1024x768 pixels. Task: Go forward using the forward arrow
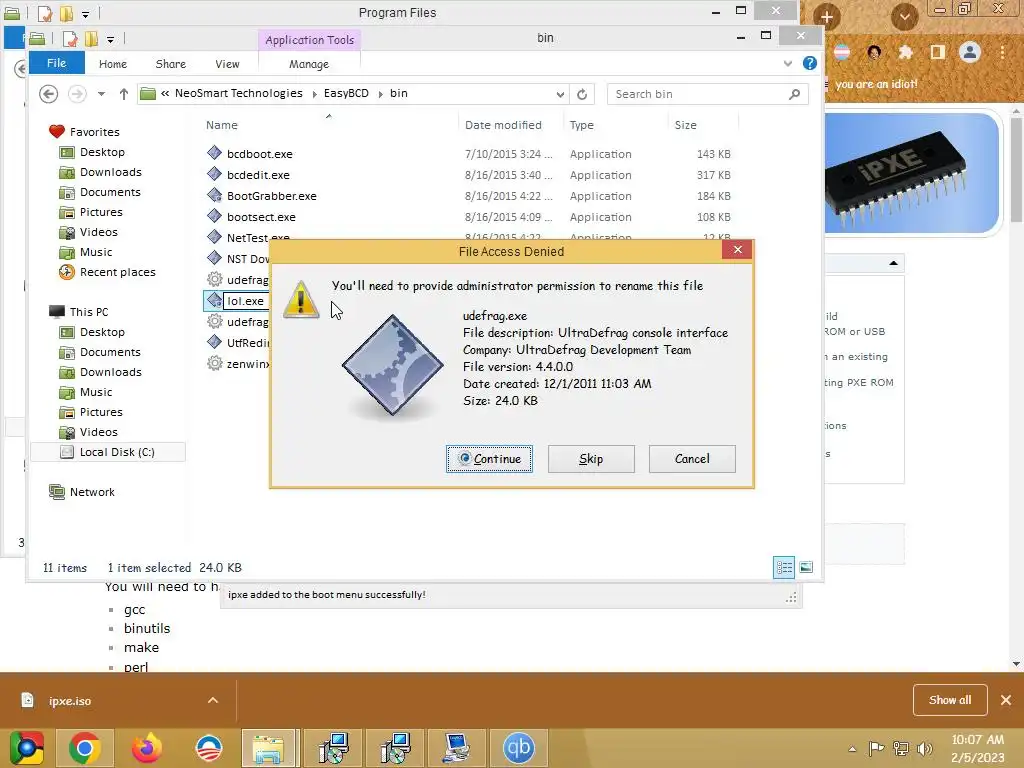tap(77, 94)
